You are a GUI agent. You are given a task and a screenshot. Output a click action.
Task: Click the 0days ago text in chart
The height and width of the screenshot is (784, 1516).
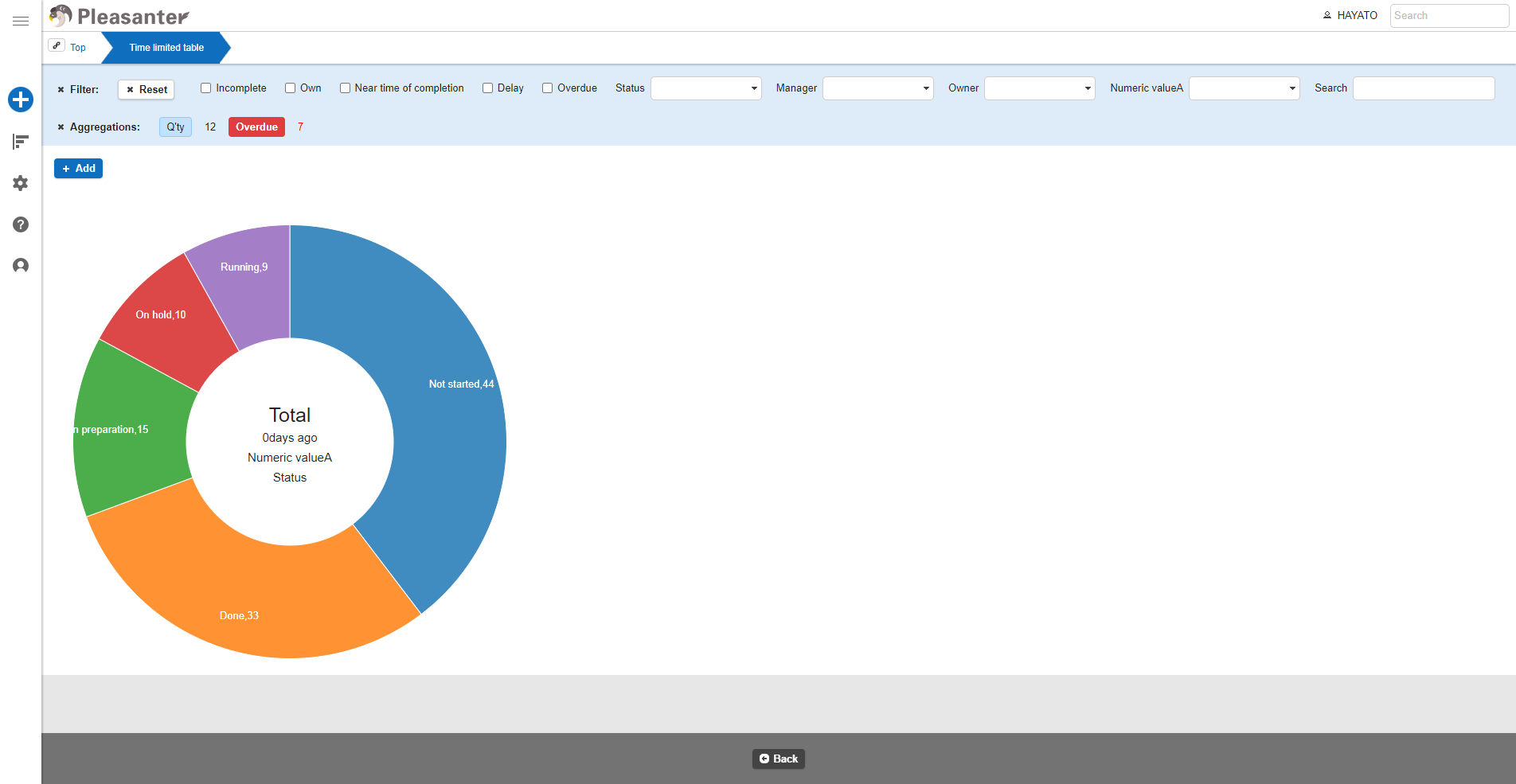click(290, 438)
